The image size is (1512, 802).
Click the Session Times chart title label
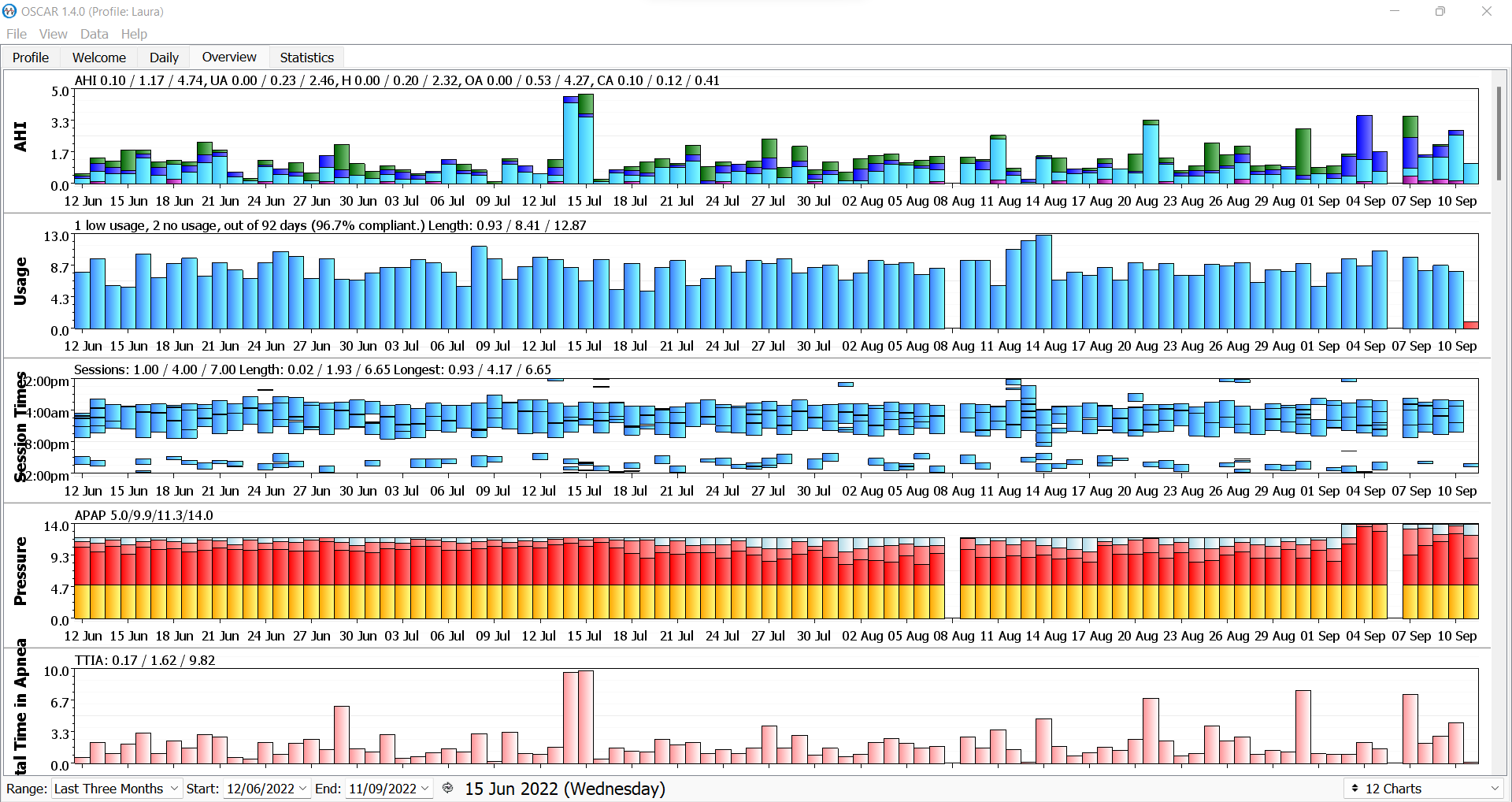[x=20, y=426]
